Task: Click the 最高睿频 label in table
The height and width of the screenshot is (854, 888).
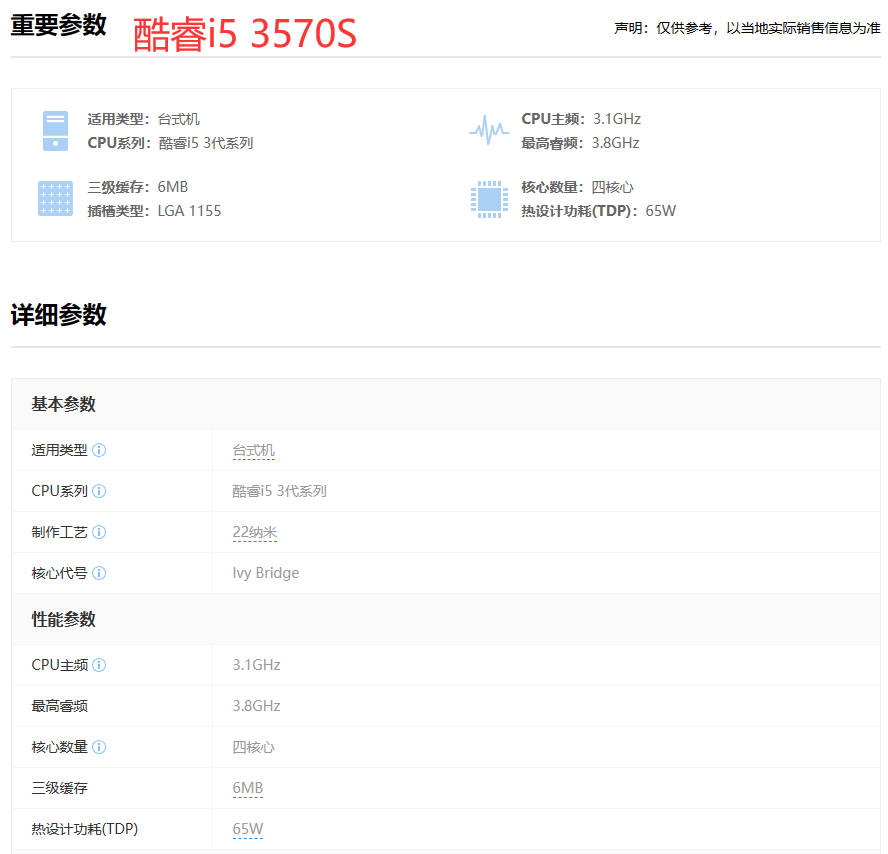Action: pyautogui.click(x=59, y=706)
